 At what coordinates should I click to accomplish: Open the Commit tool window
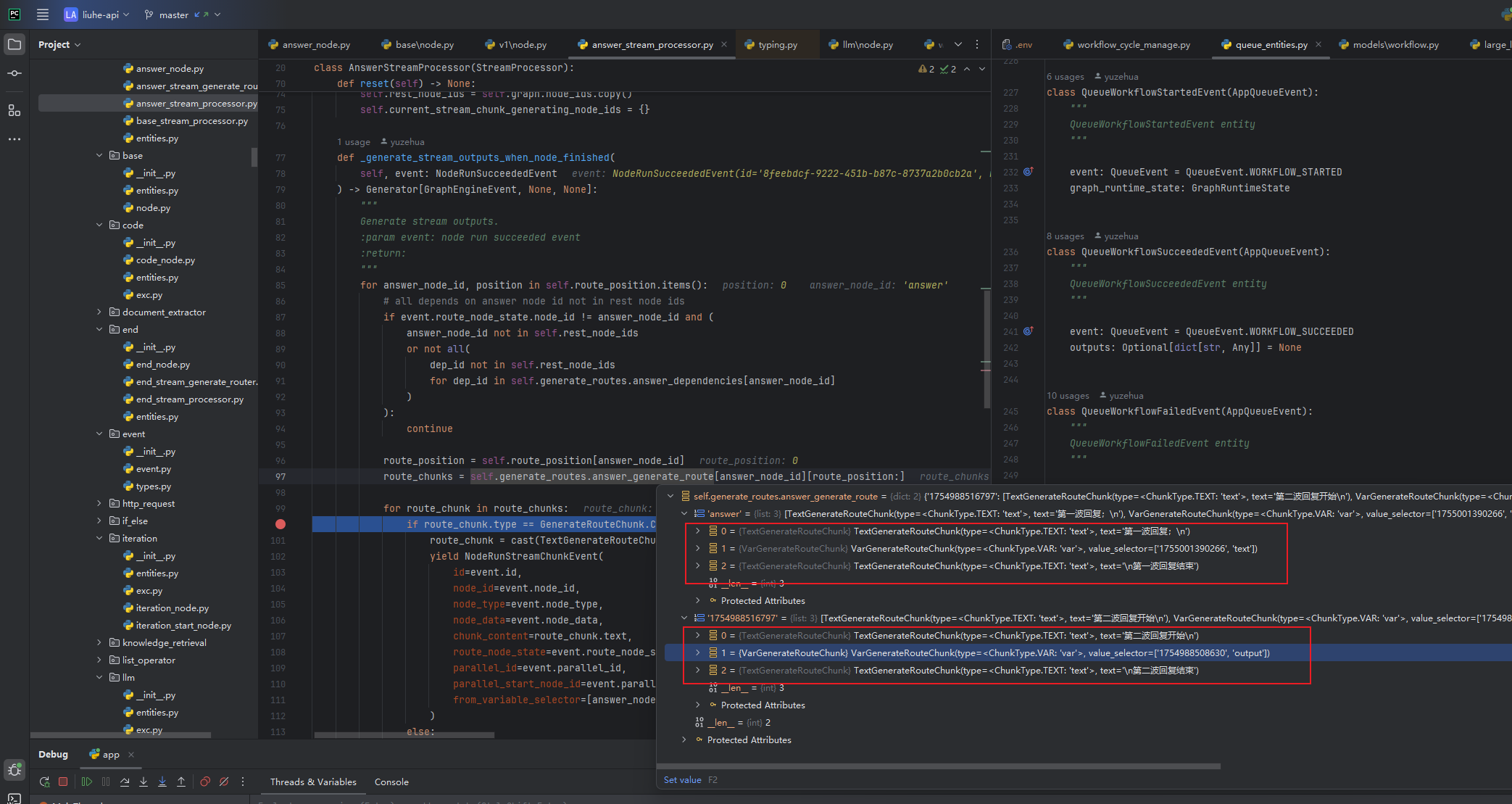tap(14, 73)
